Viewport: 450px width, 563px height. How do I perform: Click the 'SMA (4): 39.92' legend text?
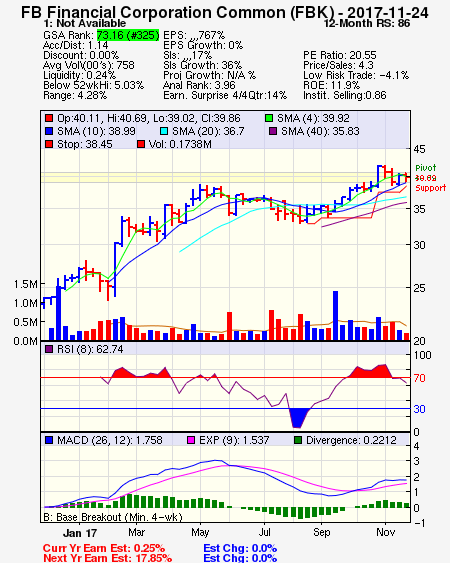pyautogui.click(x=313, y=118)
